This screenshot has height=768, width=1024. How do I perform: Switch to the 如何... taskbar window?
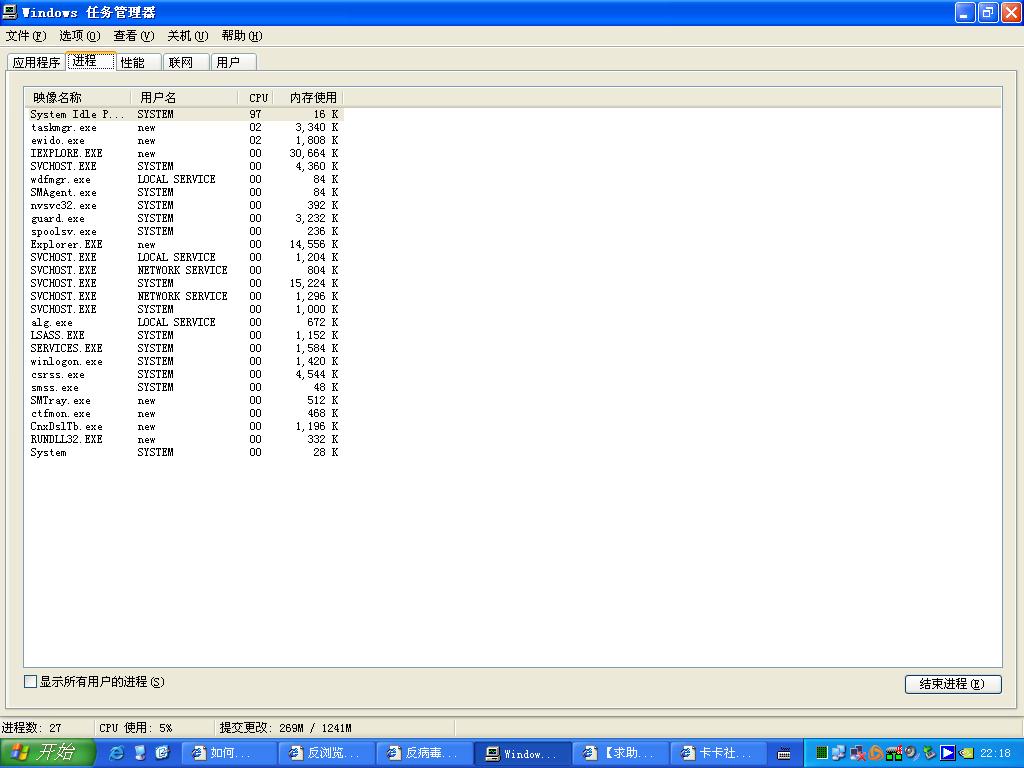[229, 754]
